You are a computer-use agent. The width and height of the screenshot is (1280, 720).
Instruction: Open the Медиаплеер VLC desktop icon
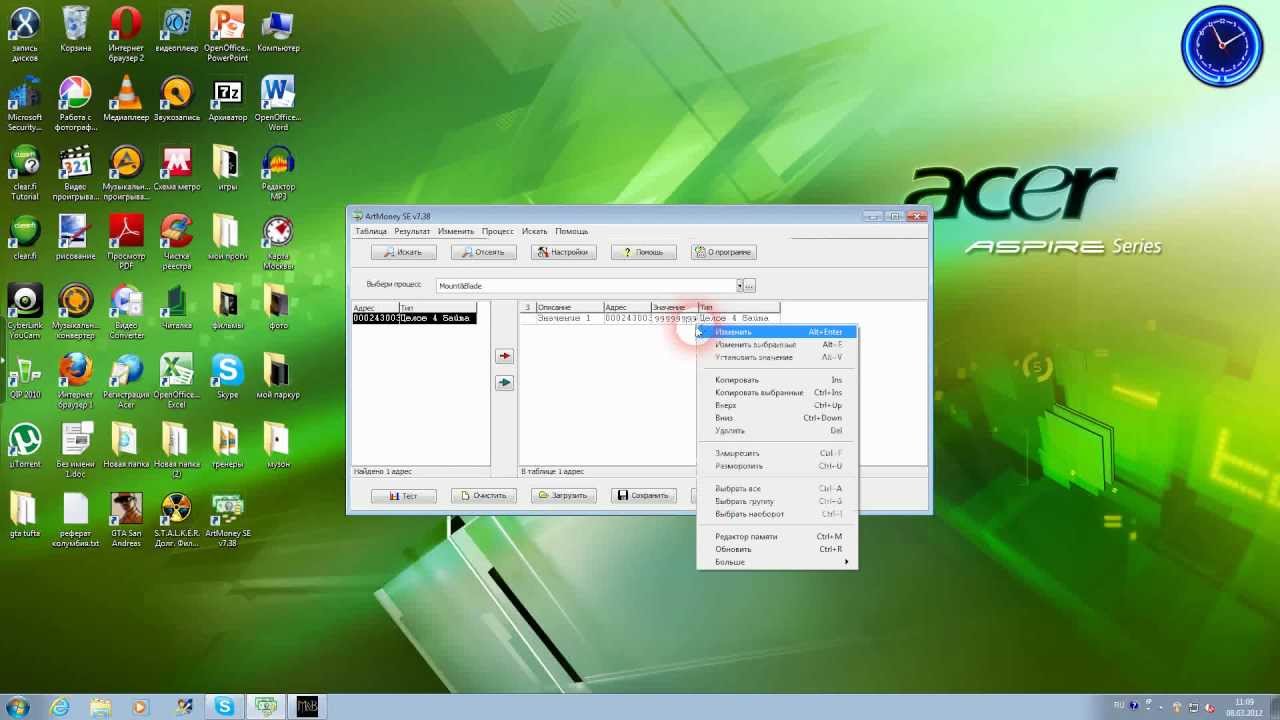tap(126, 99)
